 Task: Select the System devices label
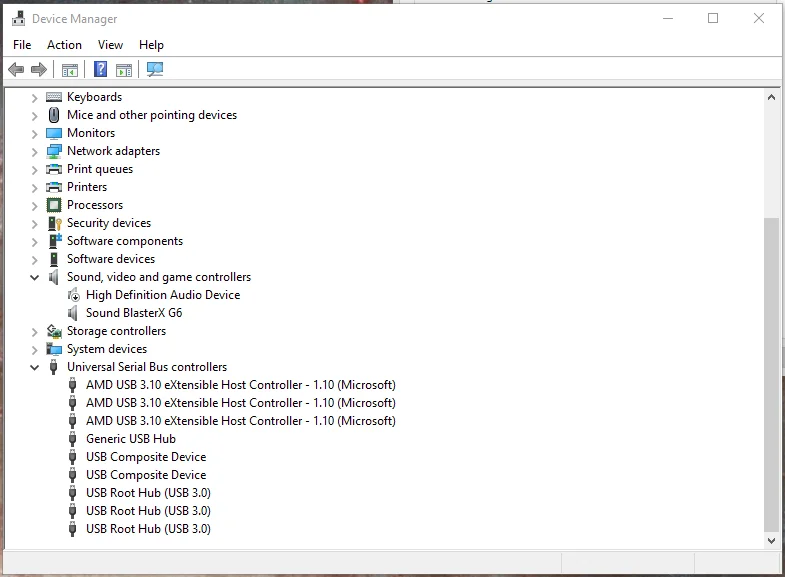[x=107, y=349]
